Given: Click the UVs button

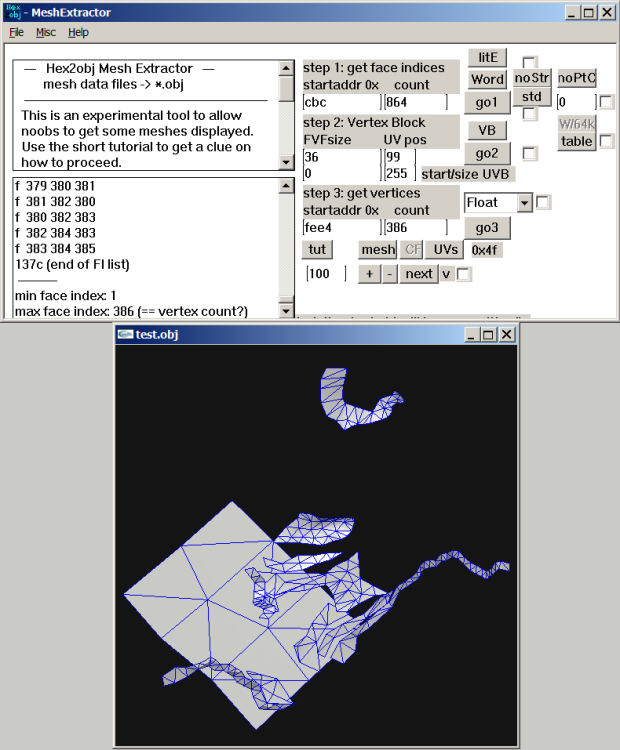Looking at the screenshot, I should [x=445, y=250].
